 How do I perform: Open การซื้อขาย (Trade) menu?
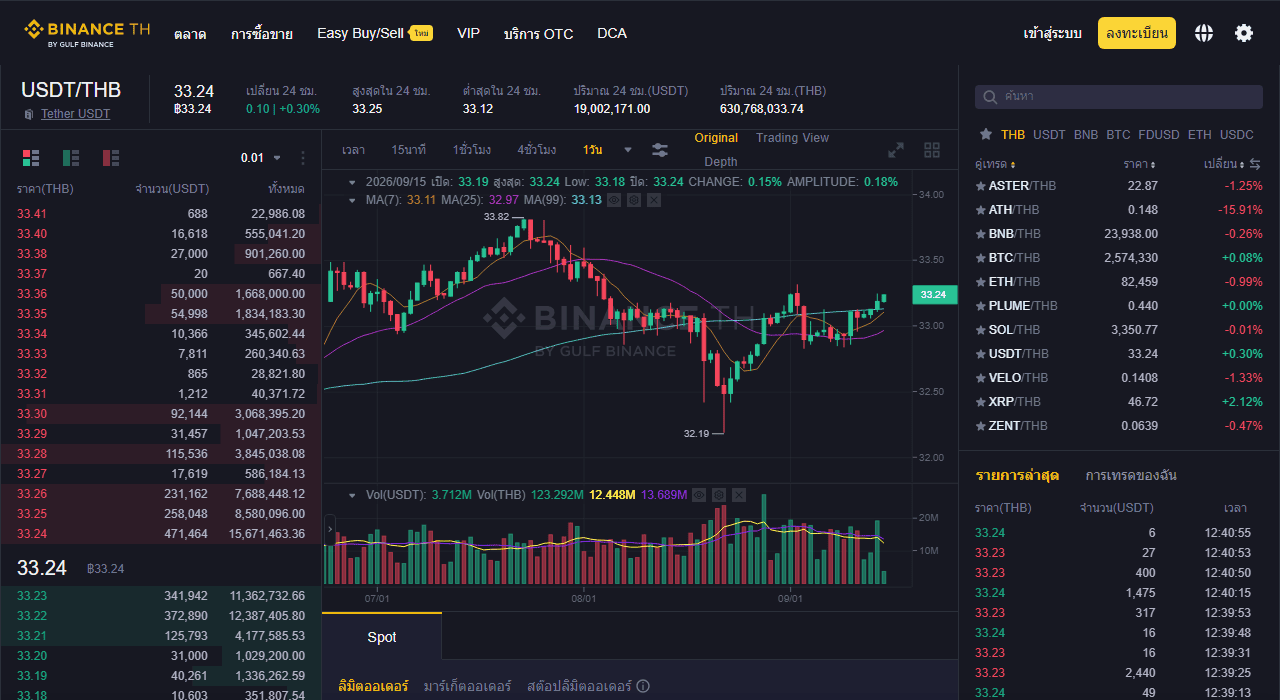pos(262,34)
